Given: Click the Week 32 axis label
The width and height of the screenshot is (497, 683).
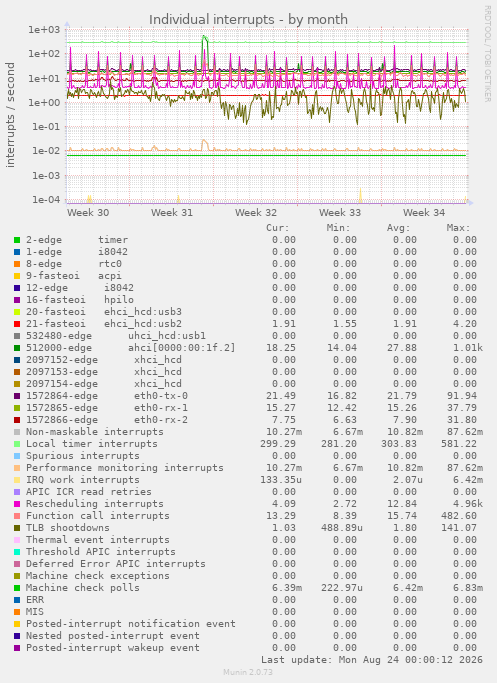Looking at the screenshot, I should [256, 213].
